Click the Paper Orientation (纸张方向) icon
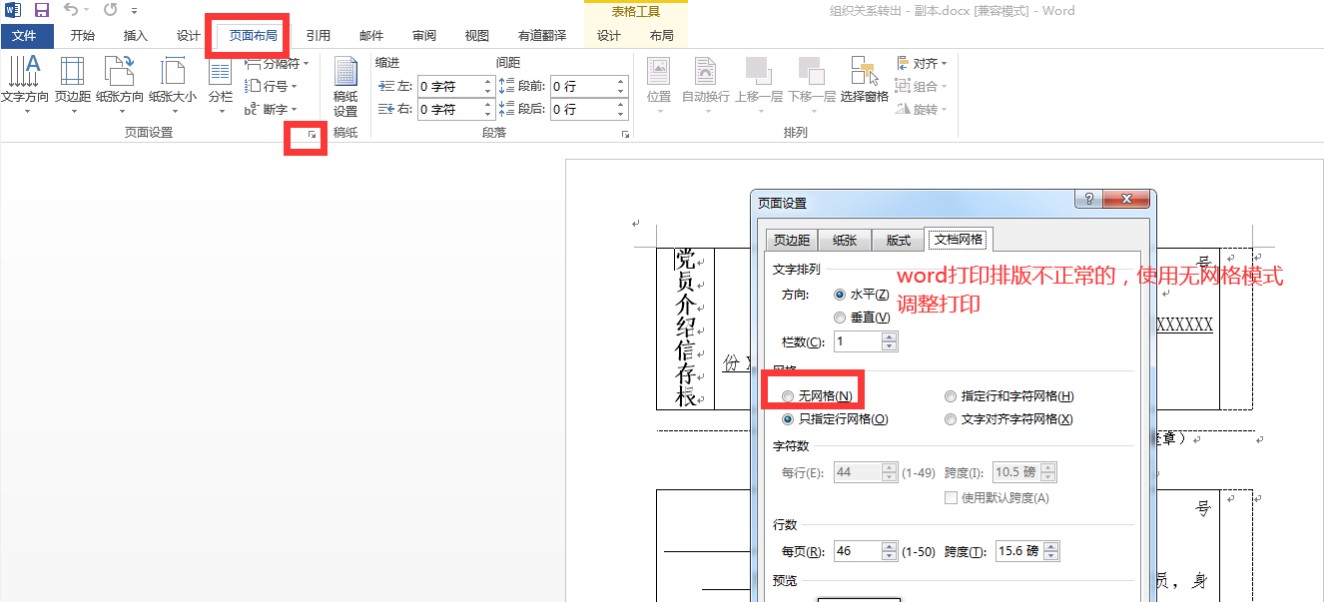The height and width of the screenshot is (602, 1324). 120,73
